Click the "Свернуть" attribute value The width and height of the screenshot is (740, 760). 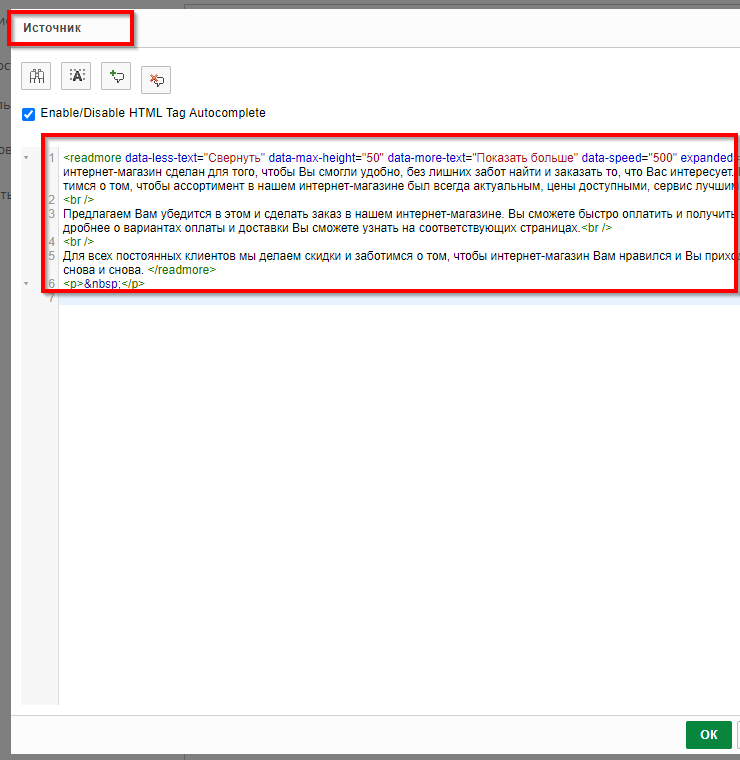coord(234,158)
